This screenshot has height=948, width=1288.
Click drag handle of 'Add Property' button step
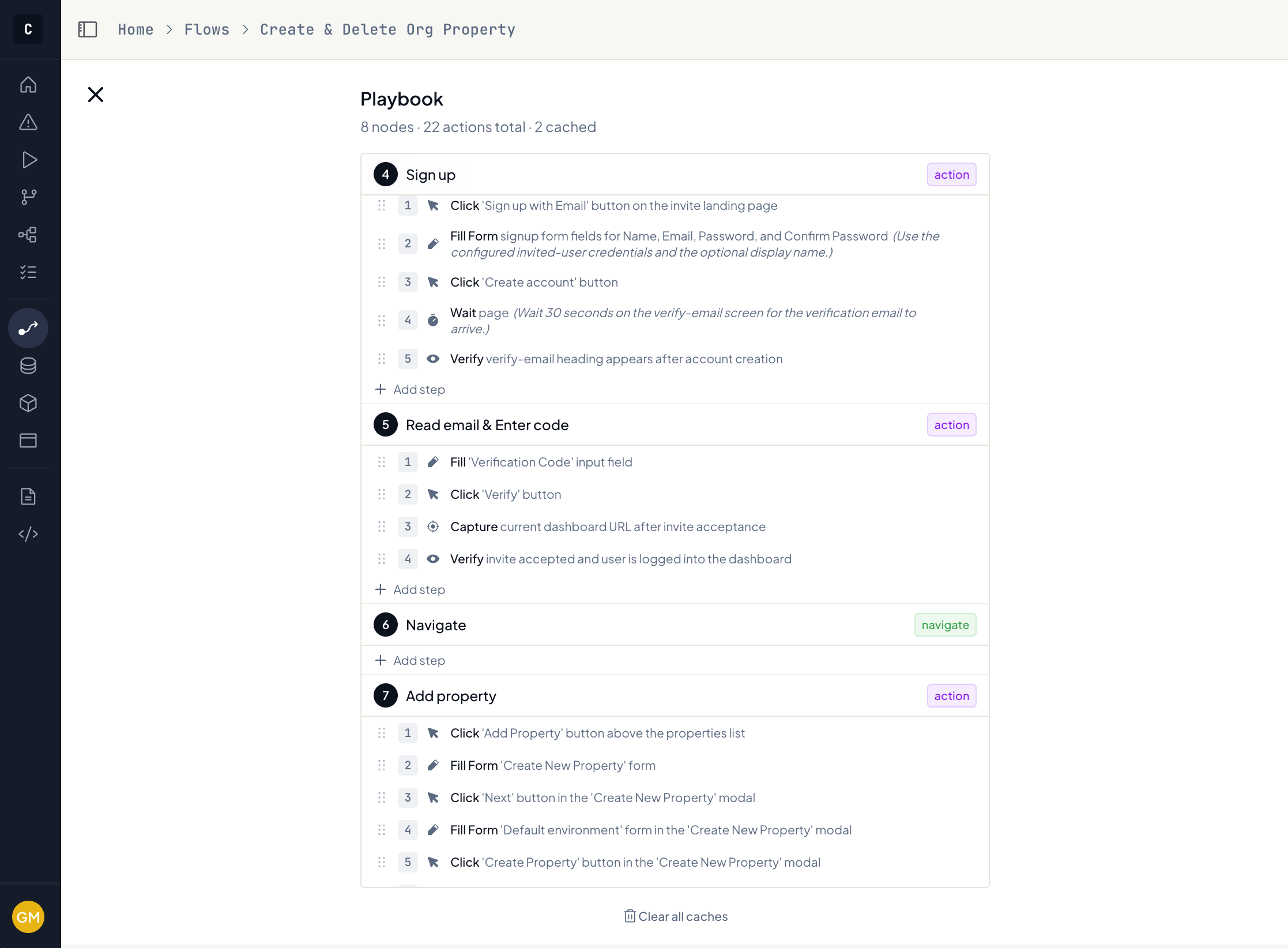(382, 733)
